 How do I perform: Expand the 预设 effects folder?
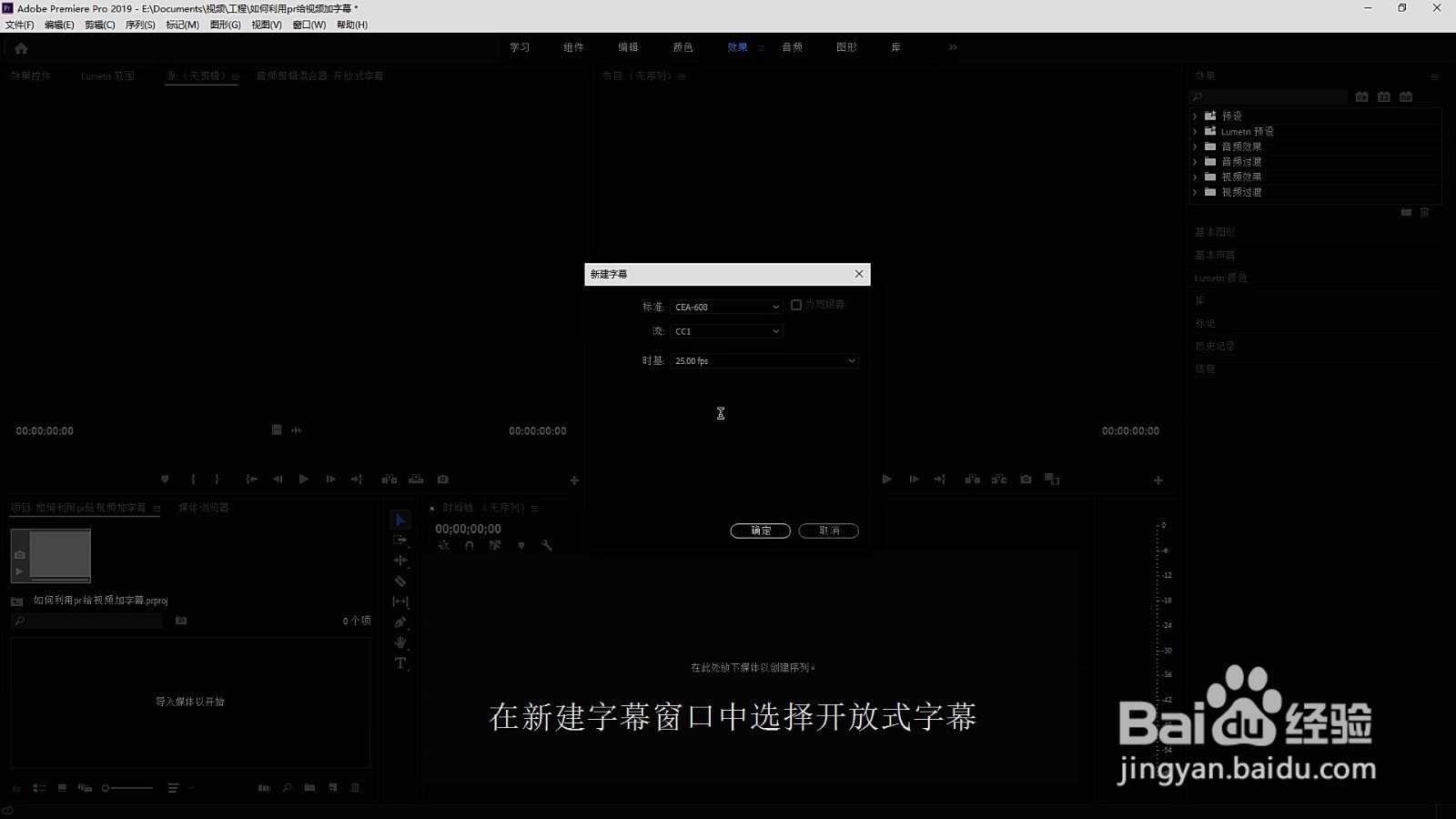click(x=1195, y=116)
